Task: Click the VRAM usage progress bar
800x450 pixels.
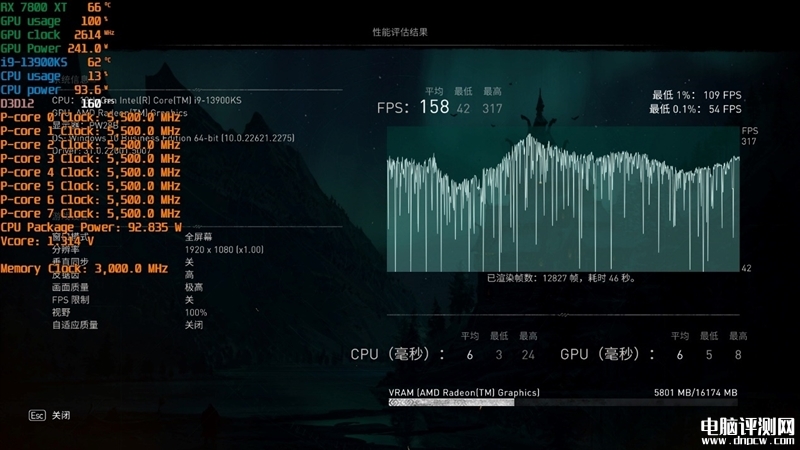Action: 563,403
